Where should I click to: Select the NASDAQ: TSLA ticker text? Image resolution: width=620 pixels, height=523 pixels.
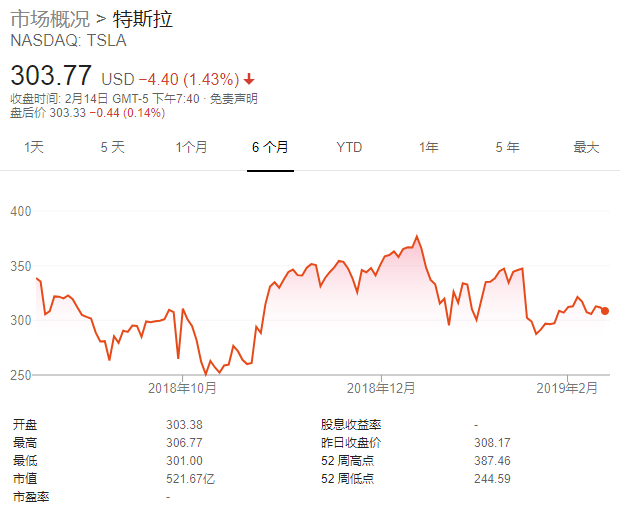click(x=68, y=41)
